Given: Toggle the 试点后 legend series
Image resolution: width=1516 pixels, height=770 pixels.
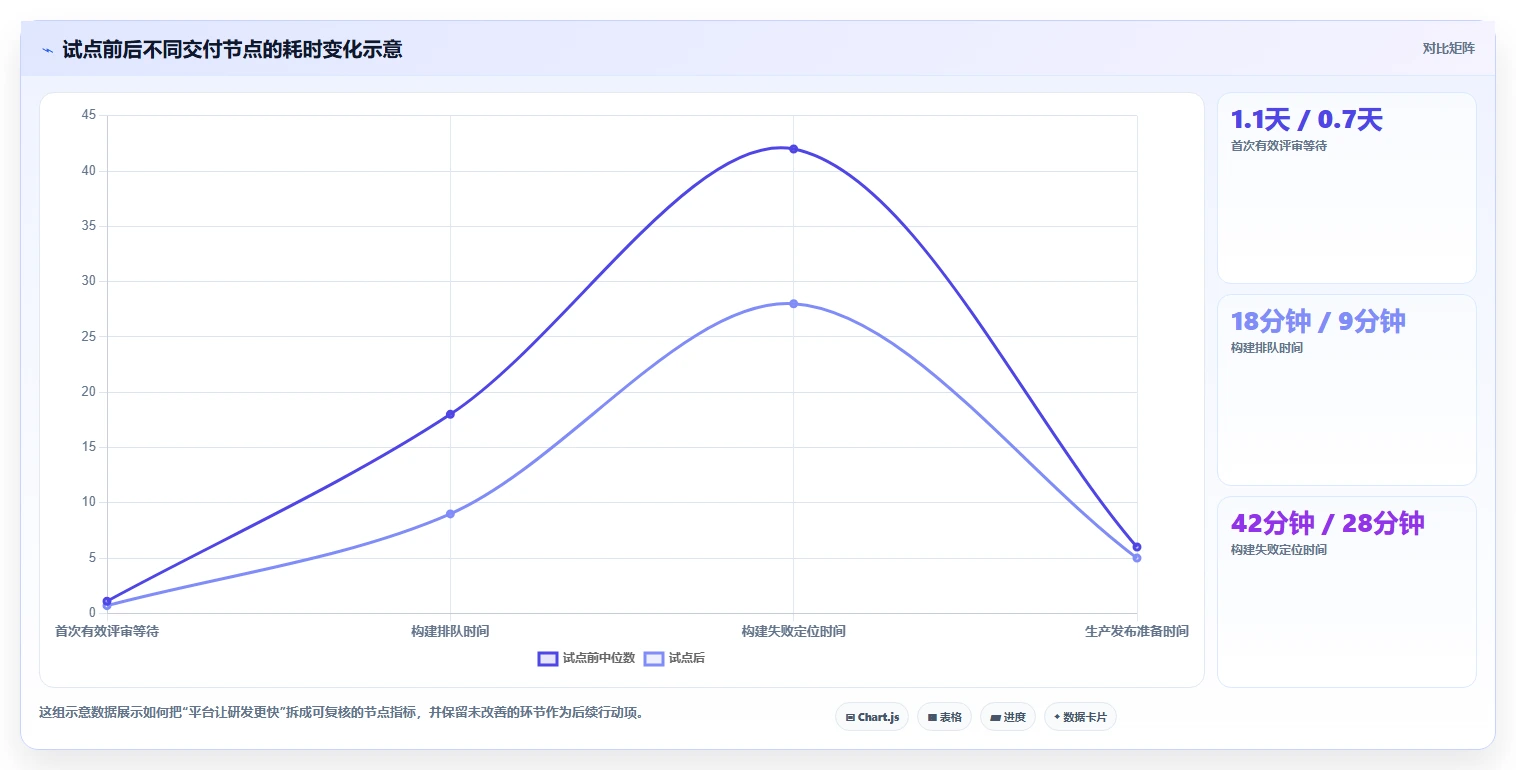Looking at the screenshot, I should [x=675, y=658].
